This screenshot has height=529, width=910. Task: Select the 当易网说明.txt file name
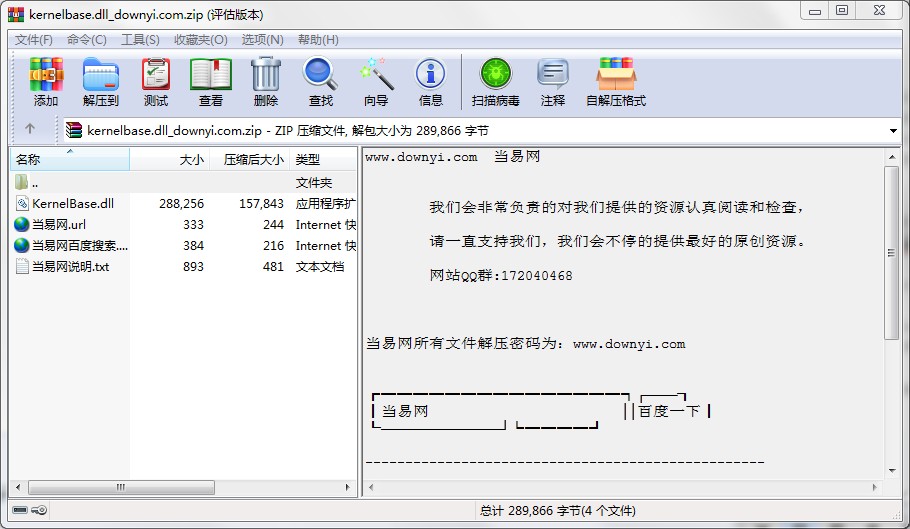pos(71,266)
